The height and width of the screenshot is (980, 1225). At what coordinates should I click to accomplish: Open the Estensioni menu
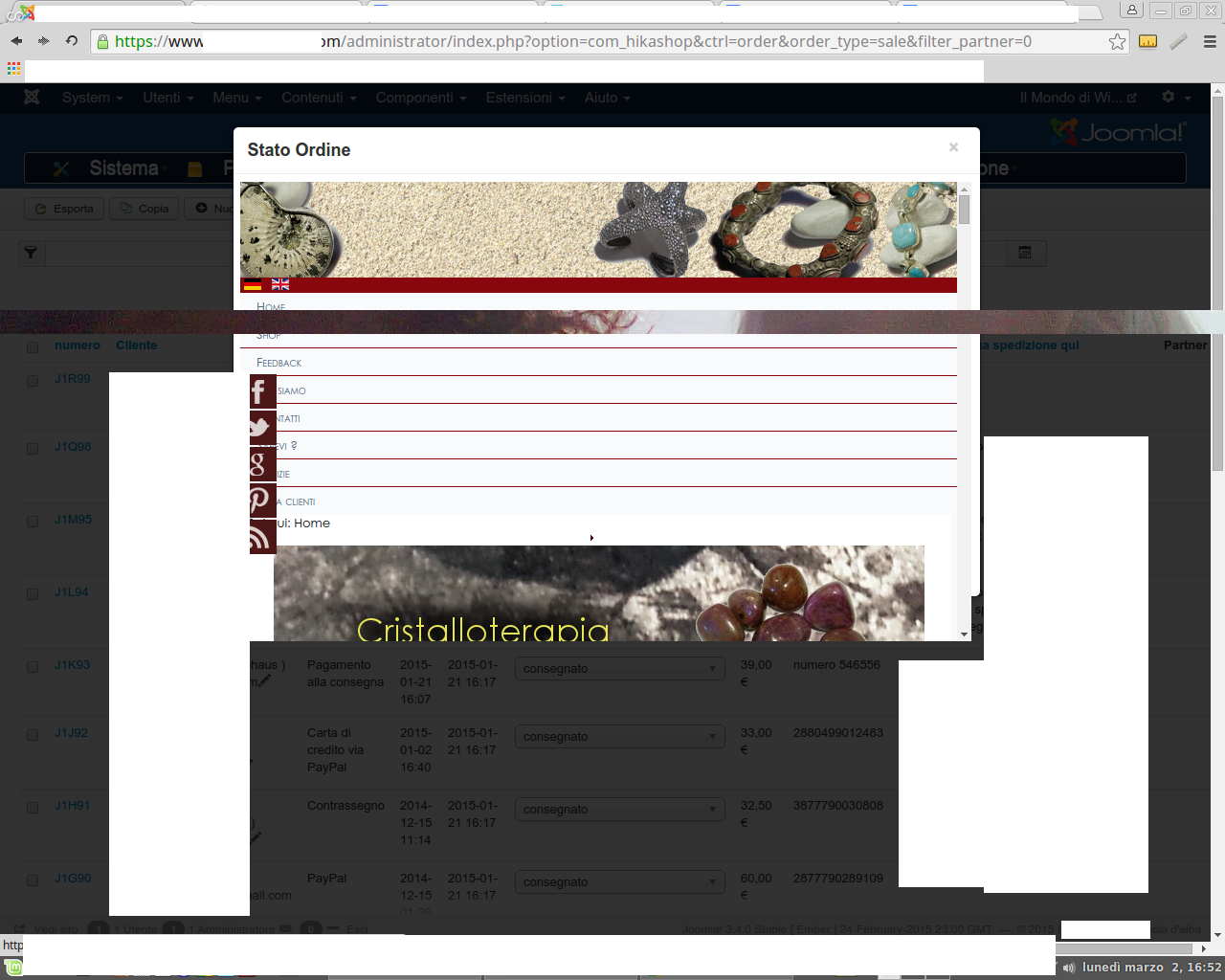coord(525,98)
